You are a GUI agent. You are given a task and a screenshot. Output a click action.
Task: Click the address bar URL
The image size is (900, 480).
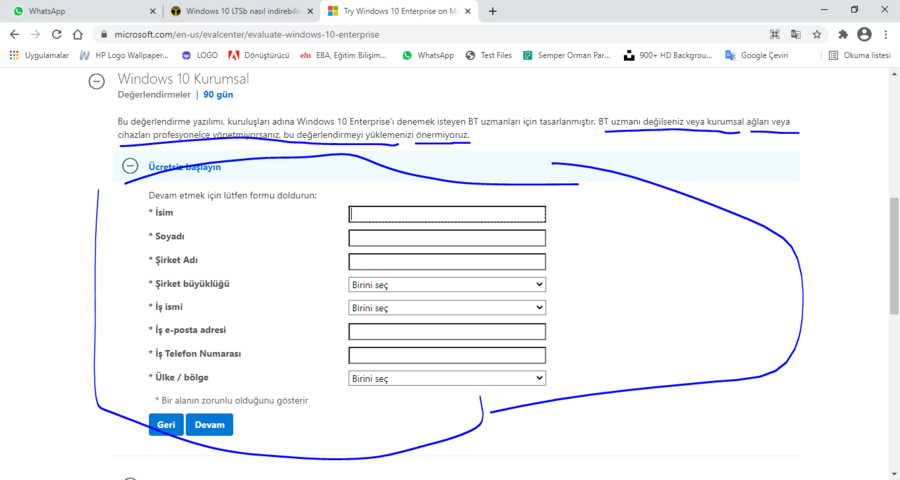click(x=247, y=34)
